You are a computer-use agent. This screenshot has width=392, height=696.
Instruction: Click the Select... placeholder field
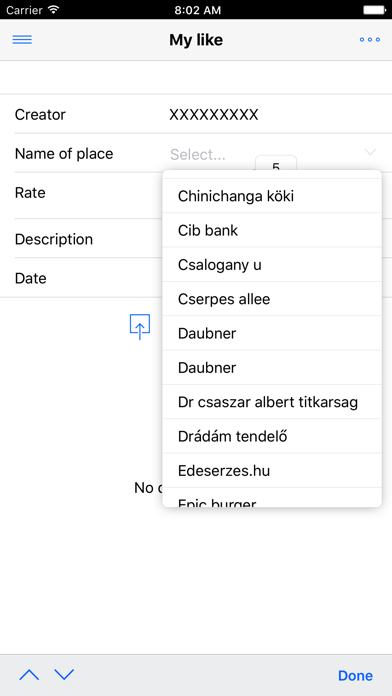198,154
